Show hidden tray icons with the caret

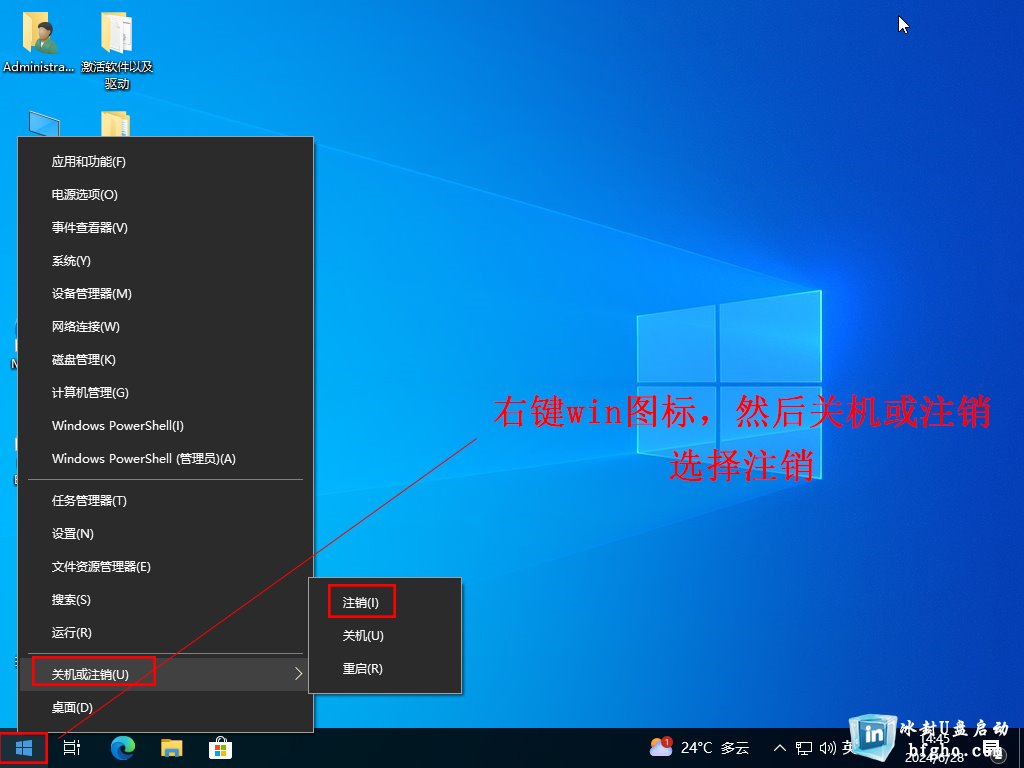point(780,748)
